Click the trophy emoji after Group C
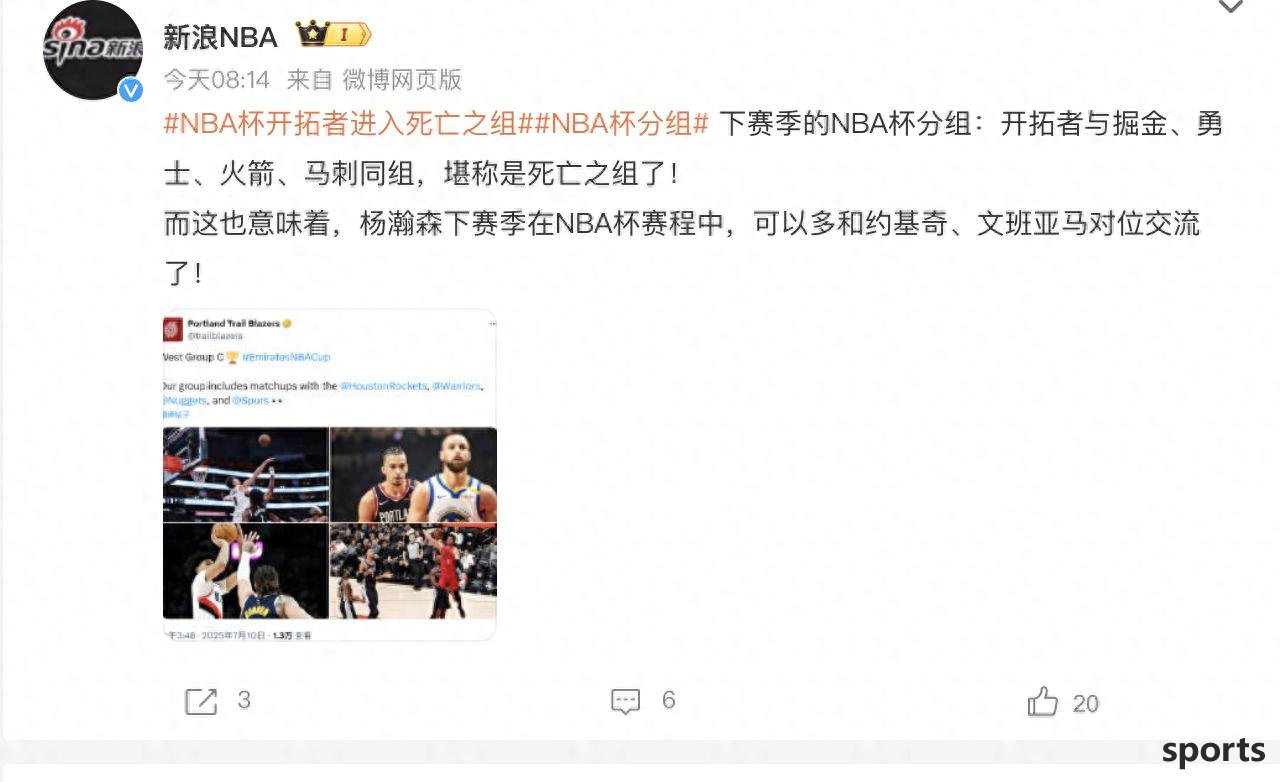 point(232,357)
